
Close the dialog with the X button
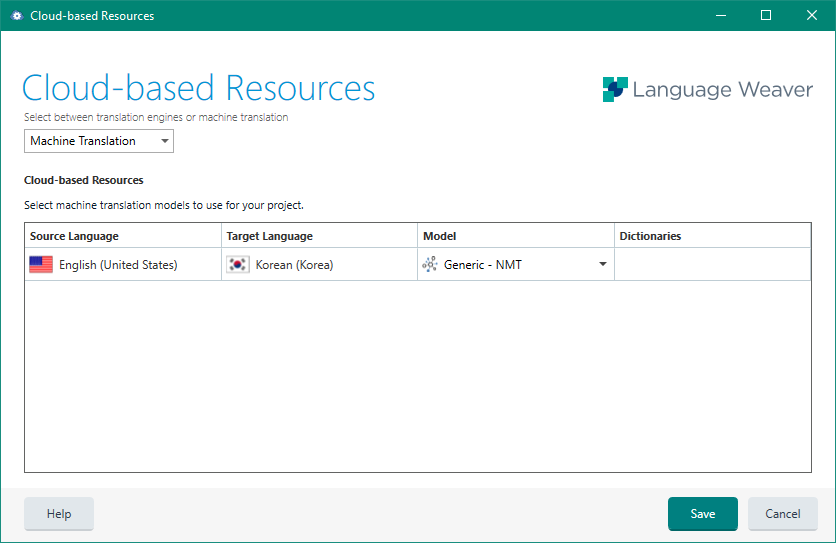tap(812, 16)
